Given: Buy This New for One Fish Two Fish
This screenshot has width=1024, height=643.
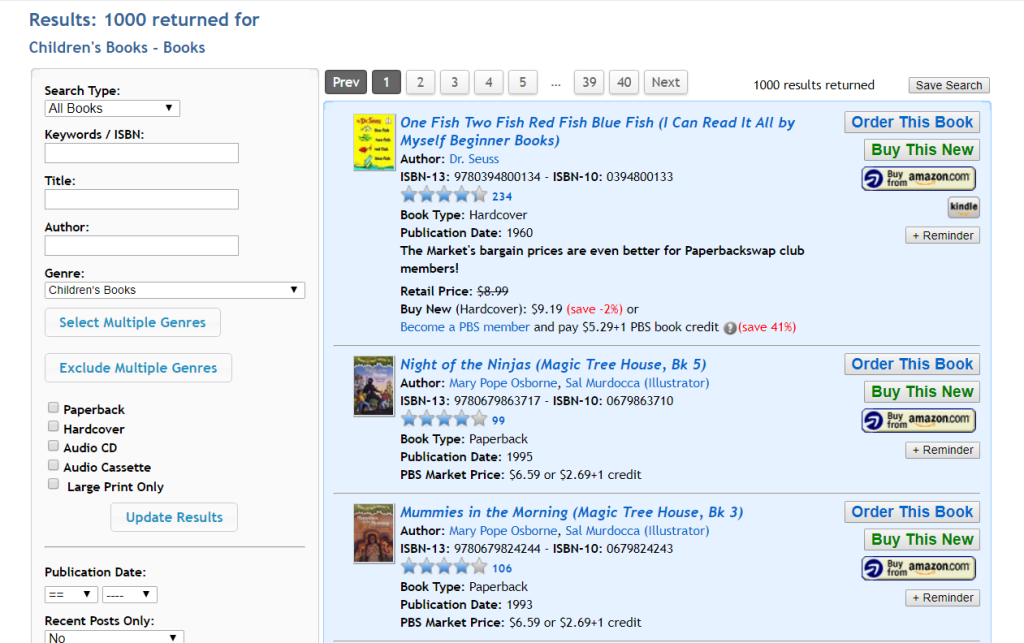Looking at the screenshot, I should 922,150.
